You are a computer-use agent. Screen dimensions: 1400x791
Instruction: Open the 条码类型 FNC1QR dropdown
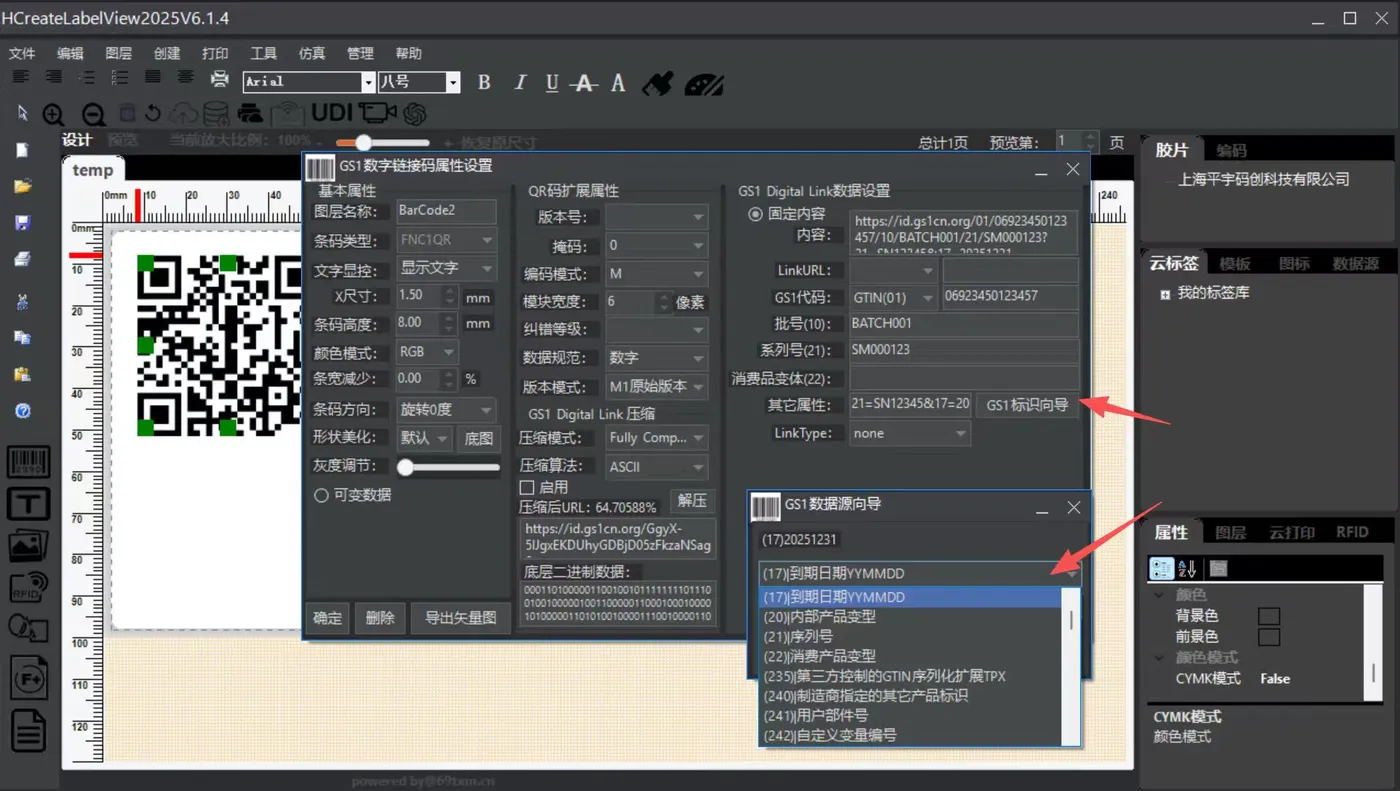tap(446, 240)
